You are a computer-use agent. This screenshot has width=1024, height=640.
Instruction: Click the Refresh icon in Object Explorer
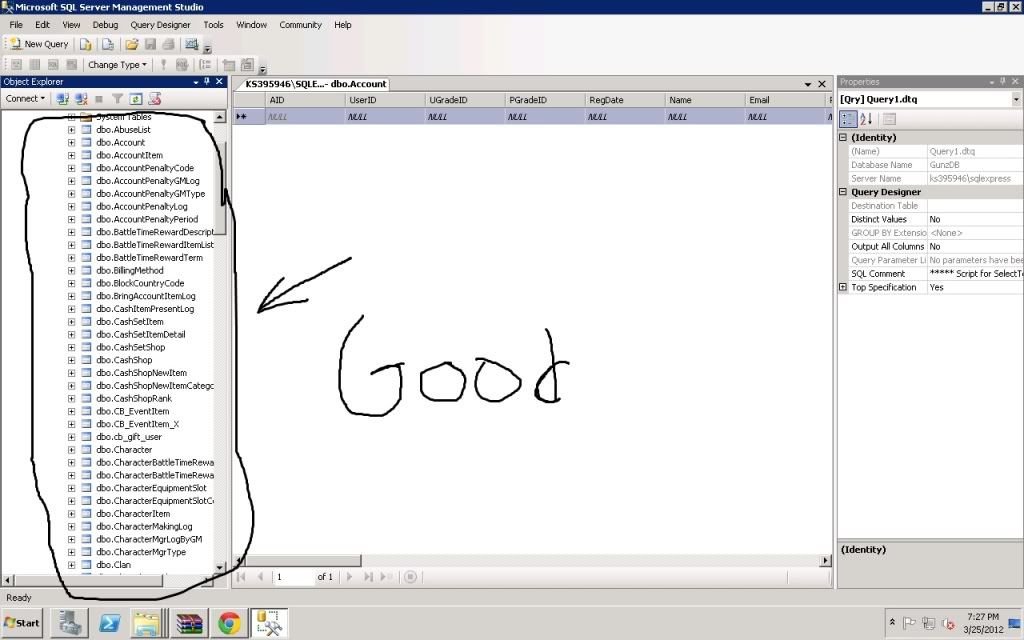135,99
